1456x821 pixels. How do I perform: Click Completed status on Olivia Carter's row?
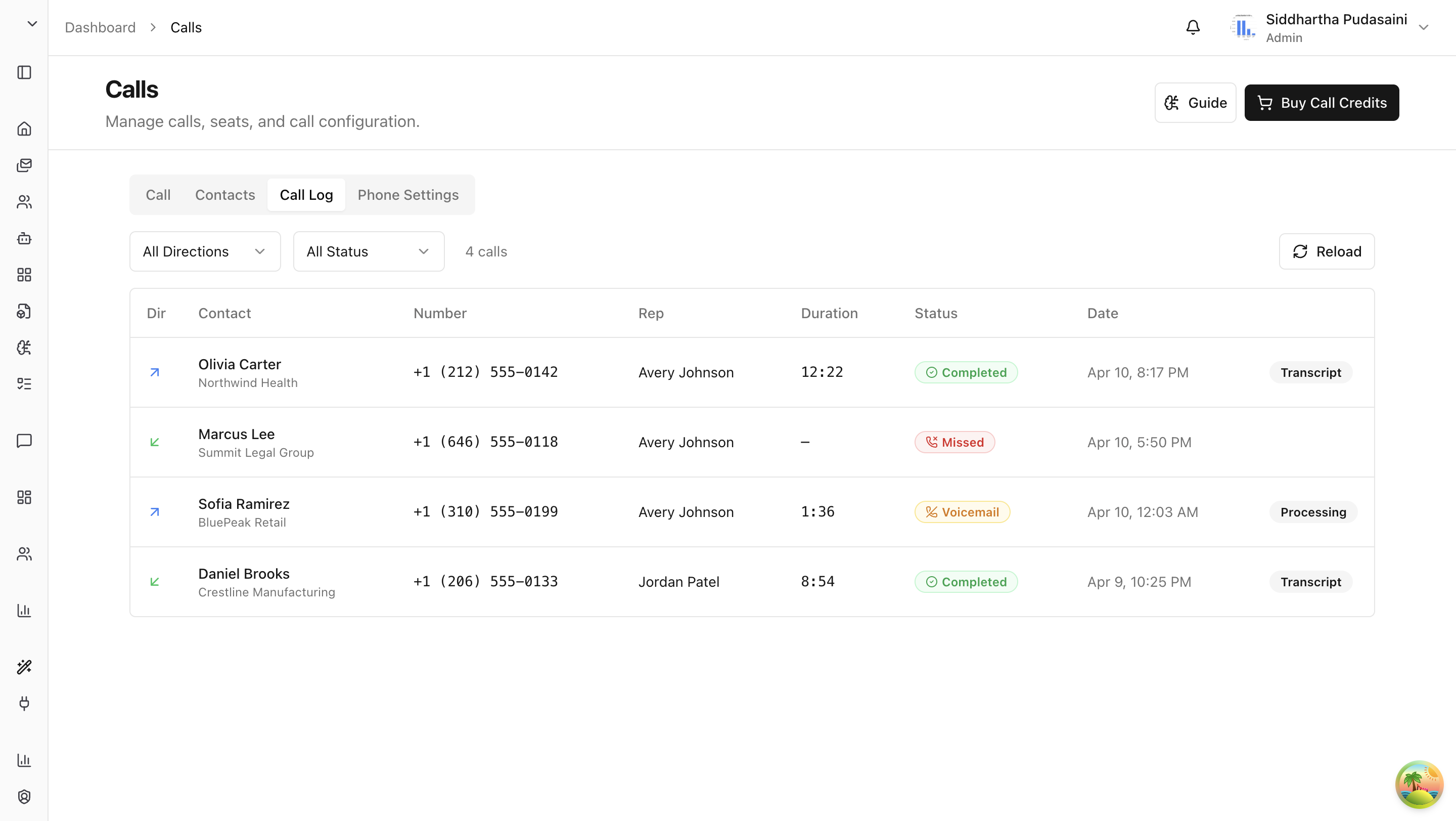(x=966, y=373)
